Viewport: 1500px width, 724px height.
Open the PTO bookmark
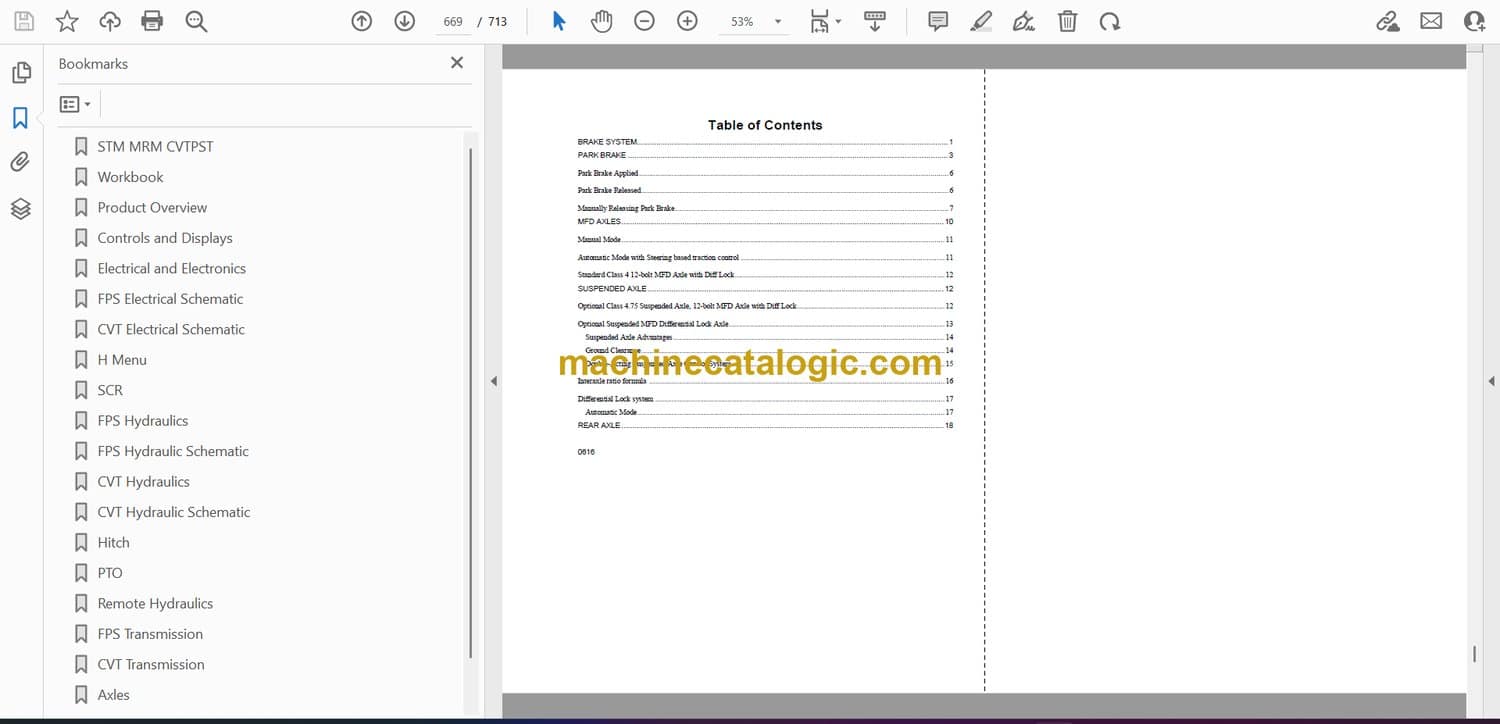[x=110, y=573]
